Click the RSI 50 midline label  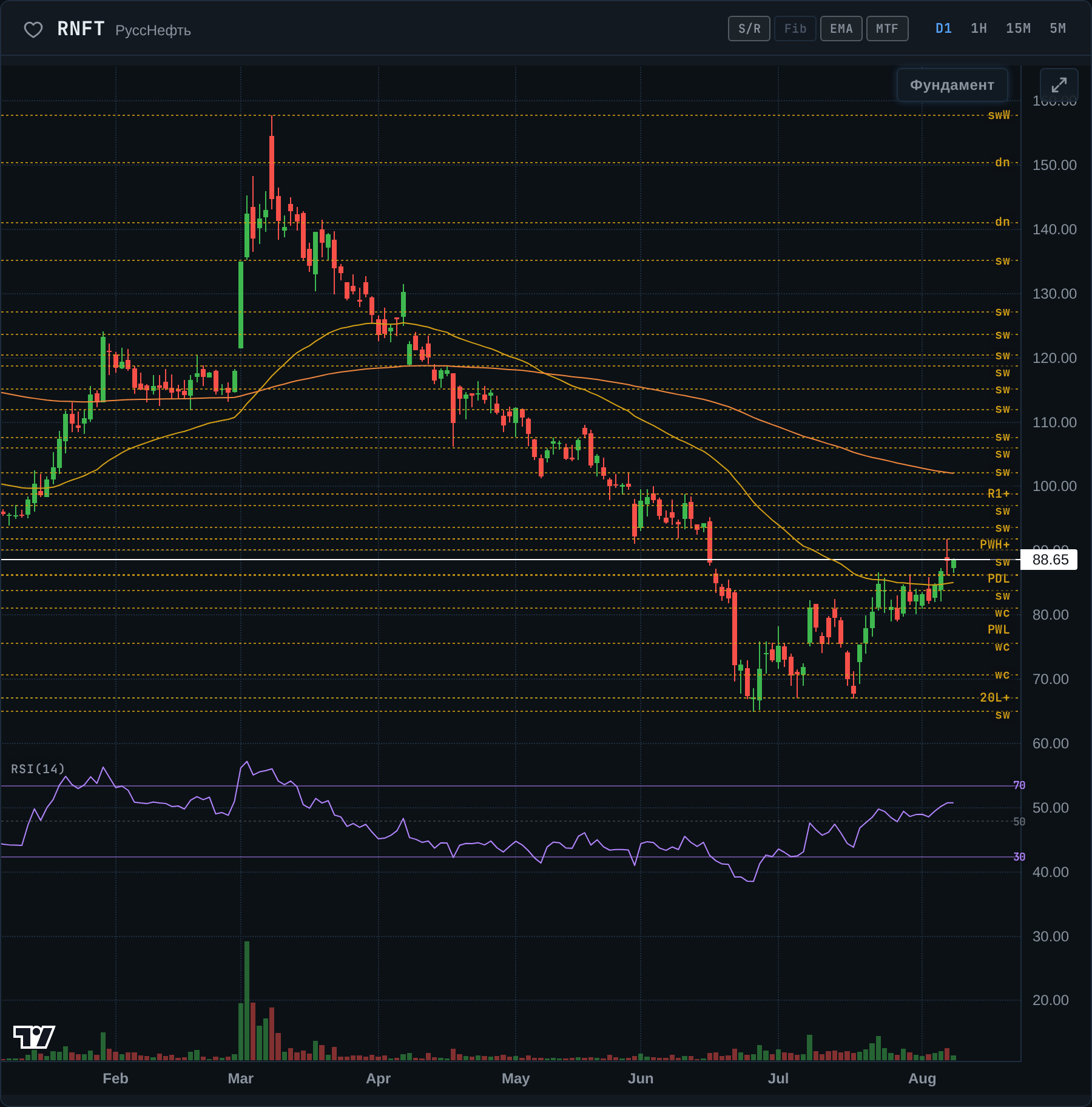(x=1019, y=821)
